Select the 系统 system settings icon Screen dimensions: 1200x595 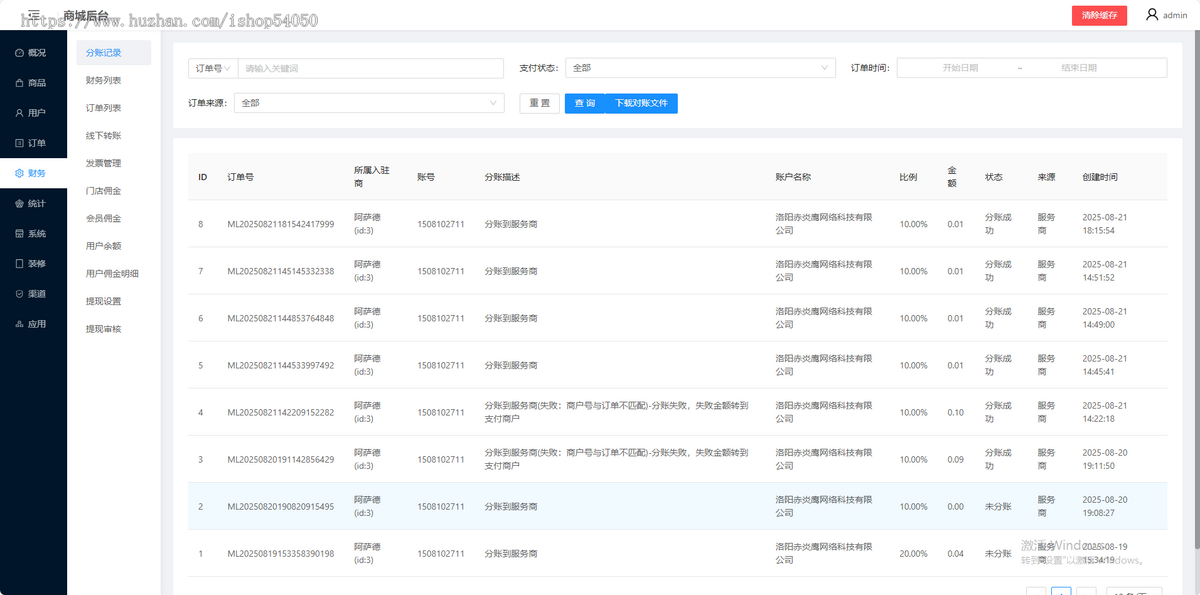pyautogui.click(x=33, y=233)
